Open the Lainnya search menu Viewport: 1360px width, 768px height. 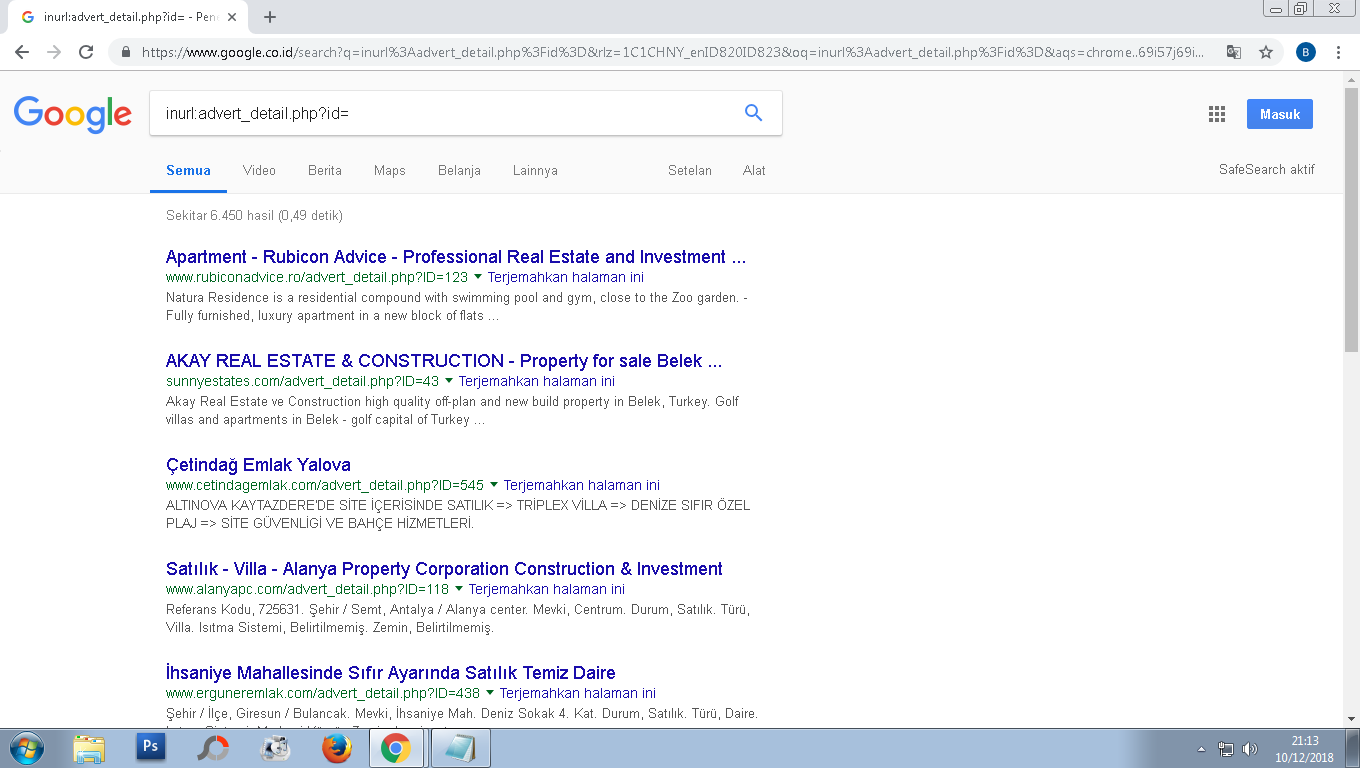pos(535,170)
